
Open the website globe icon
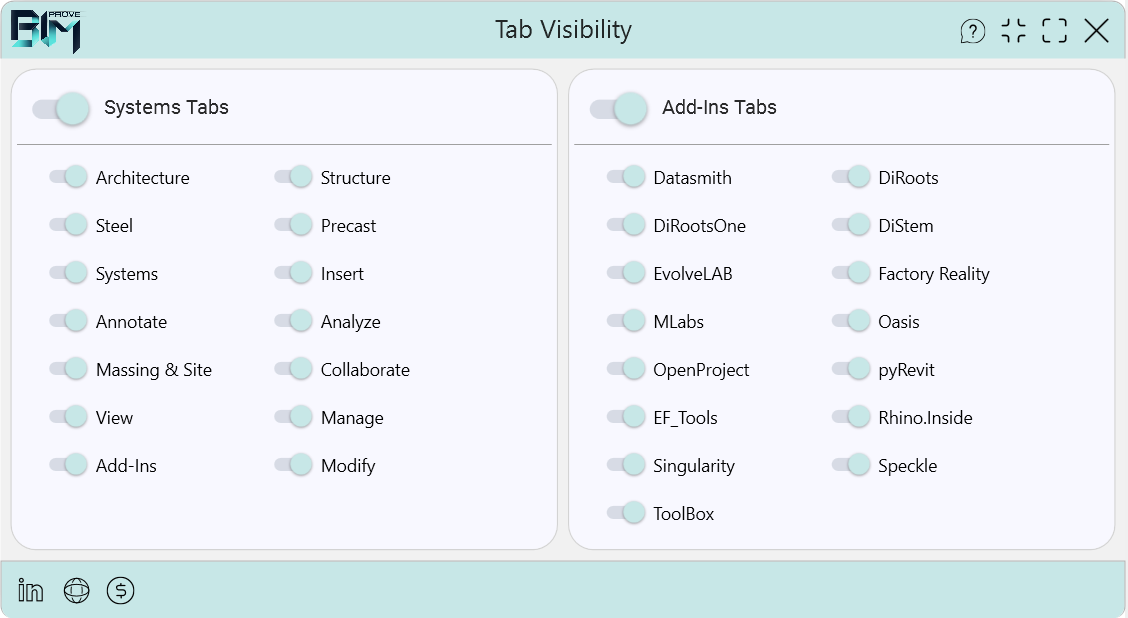tap(76, 591)
